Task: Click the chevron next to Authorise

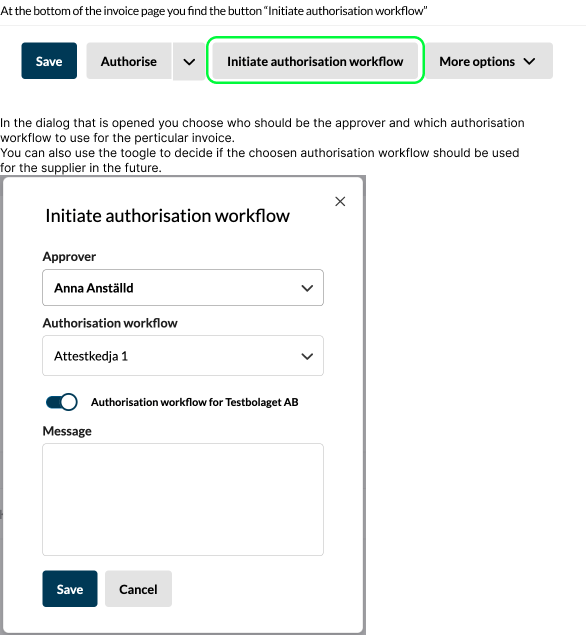Action: tap(189, 62)
